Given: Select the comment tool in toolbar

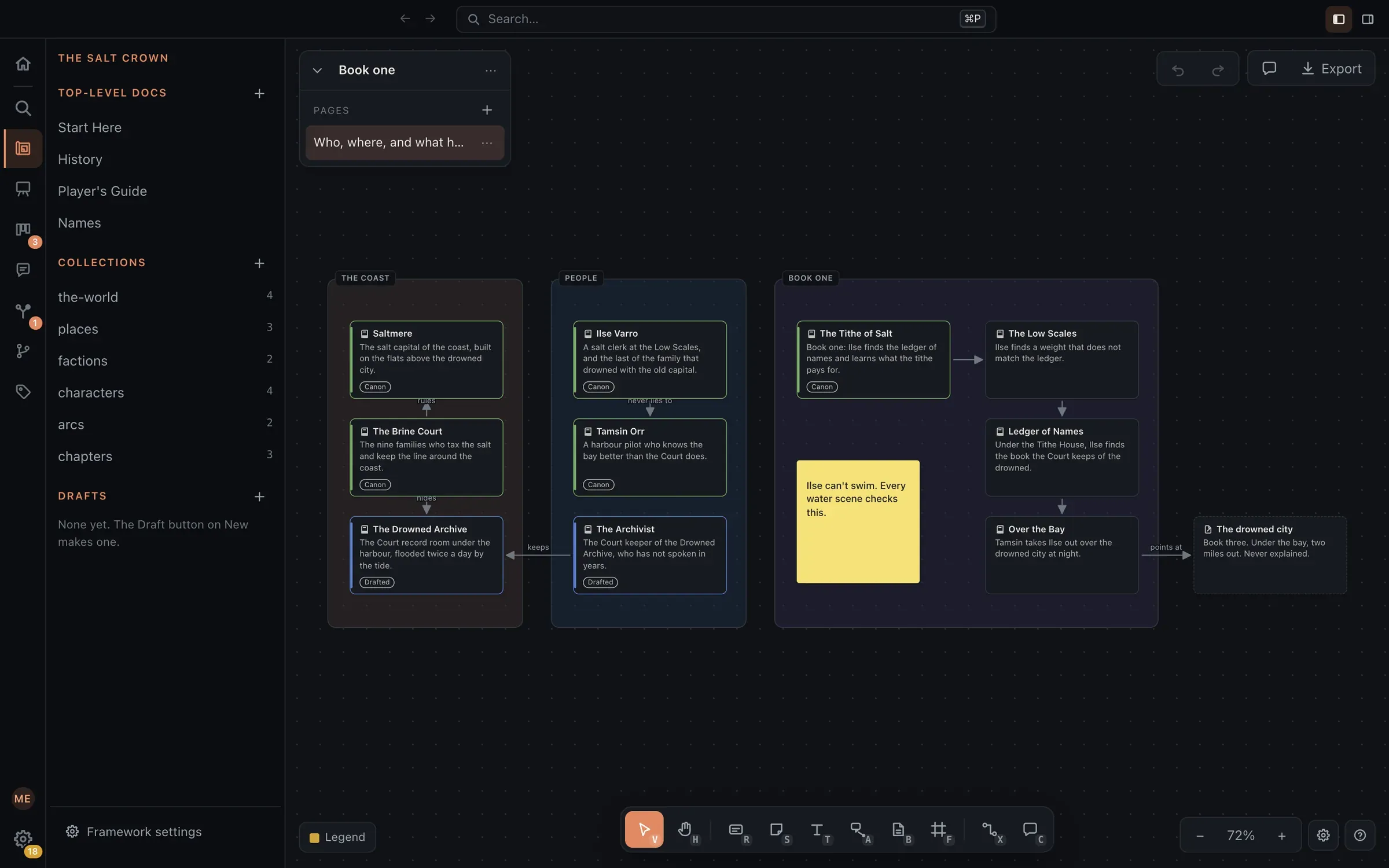Looking at the screenshot, I should click(1030, 830).
